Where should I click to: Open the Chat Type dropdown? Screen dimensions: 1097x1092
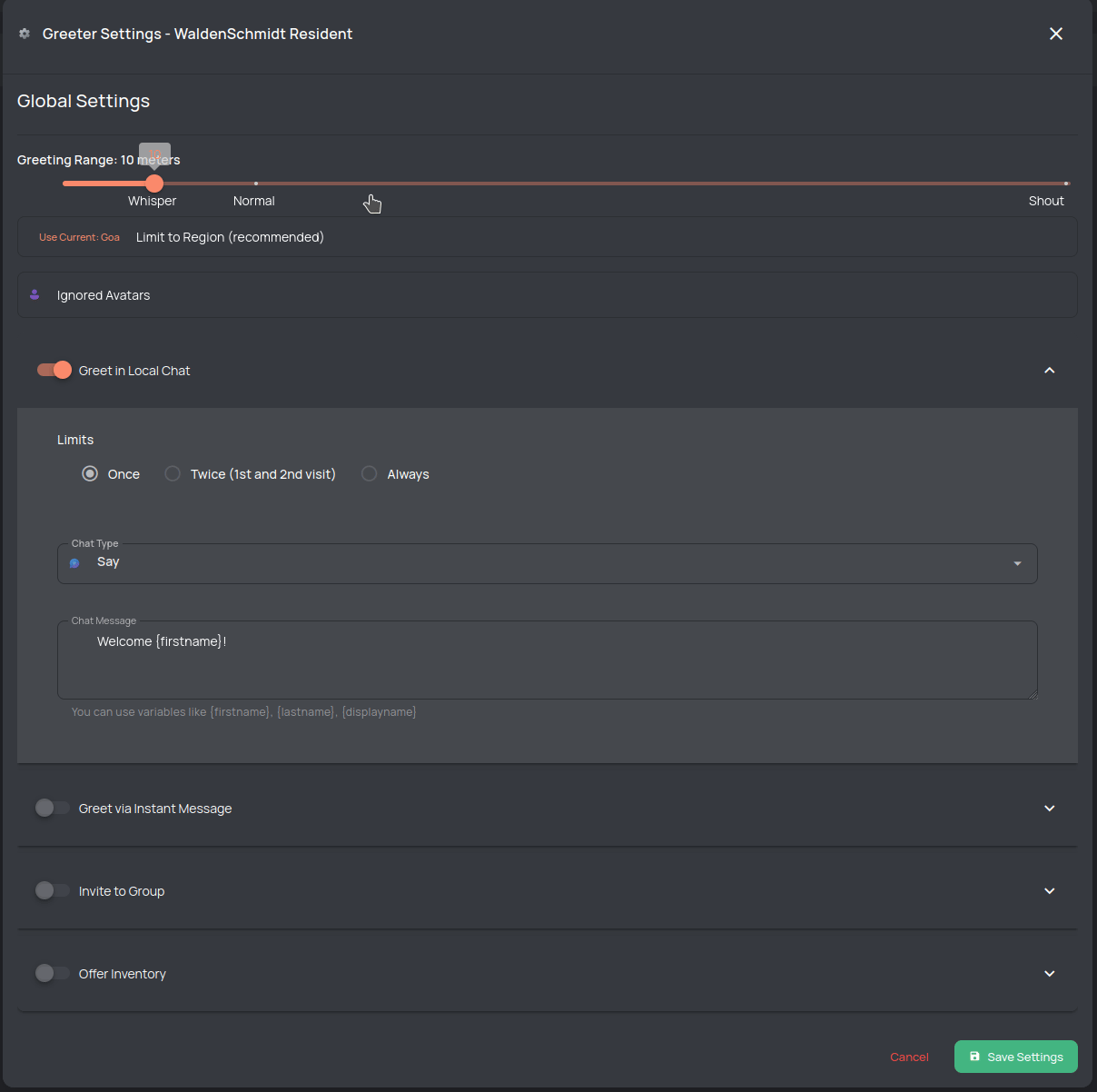(x=1017, y=564)
